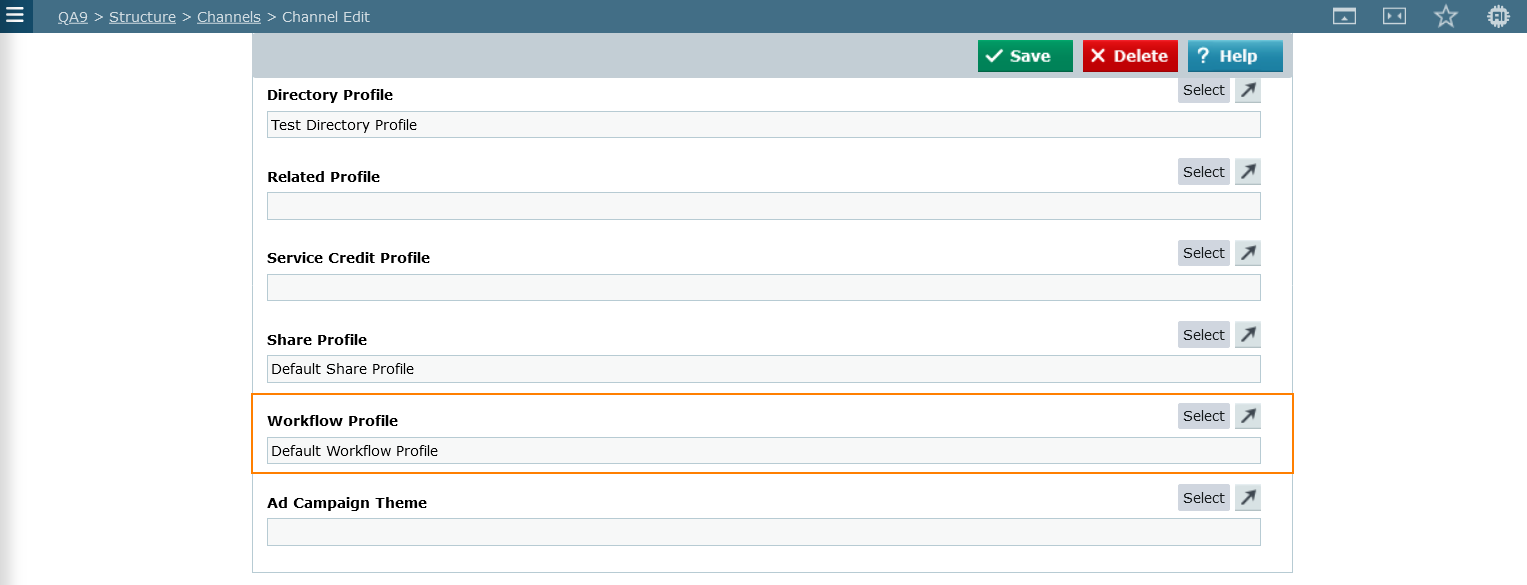Select a Workflow Profile

tap(1204, 416)
